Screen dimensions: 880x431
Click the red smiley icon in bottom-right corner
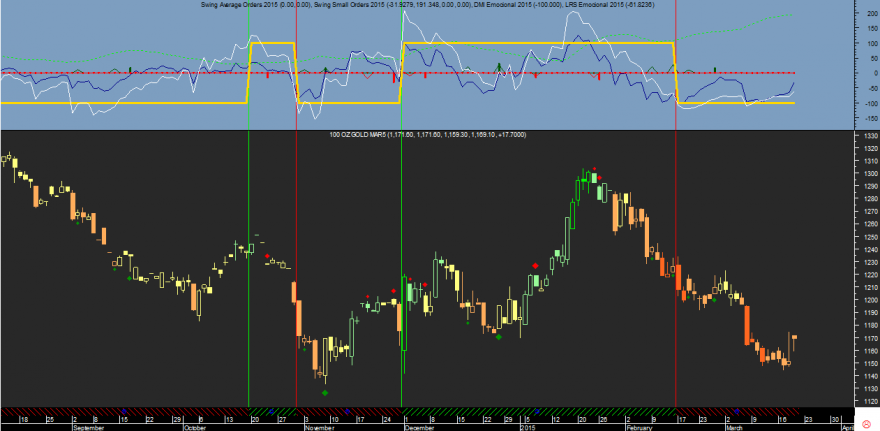tap(865, 422)
